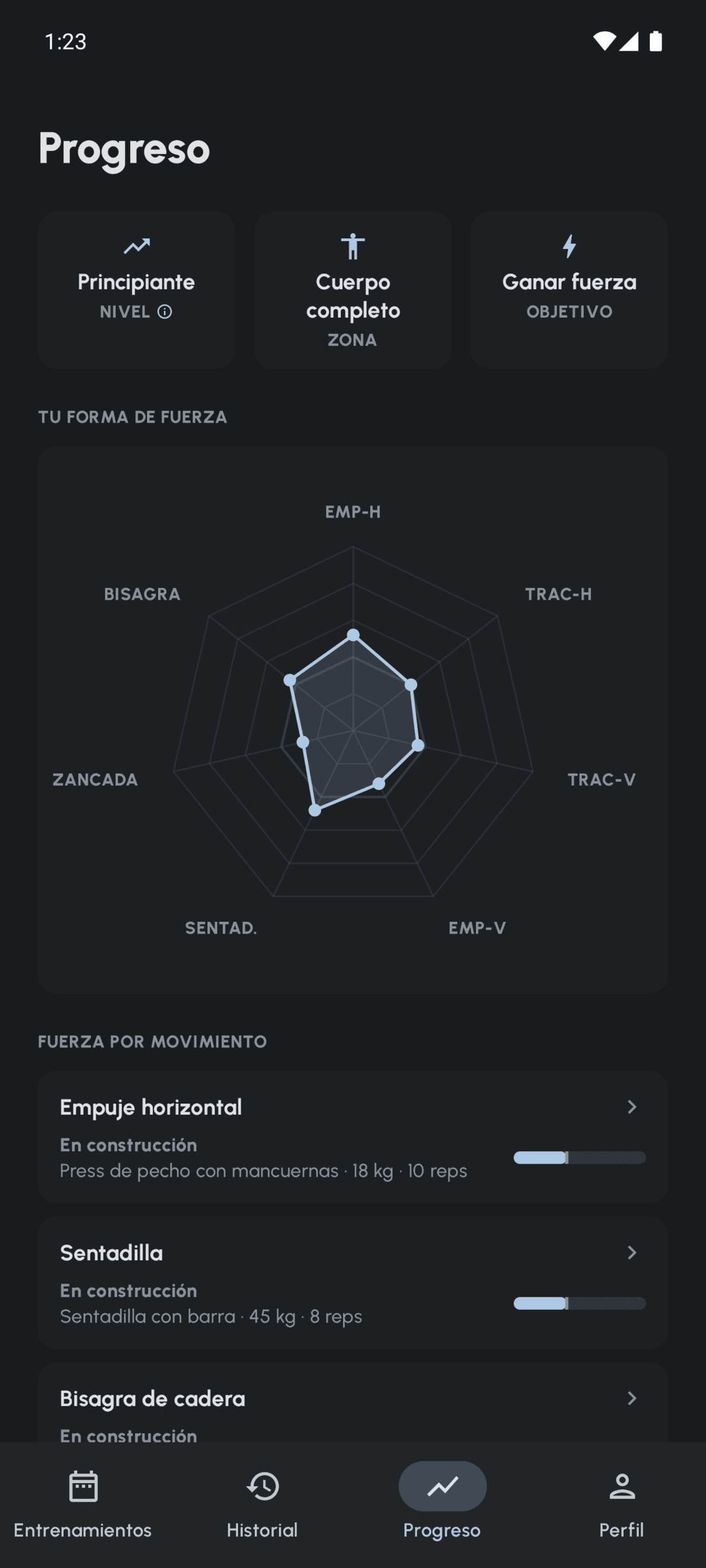The height and width of the screenshot is (1568, 706).
Task: Tap the info icon beside NIVEL
Action: click(x=165, y=312)
